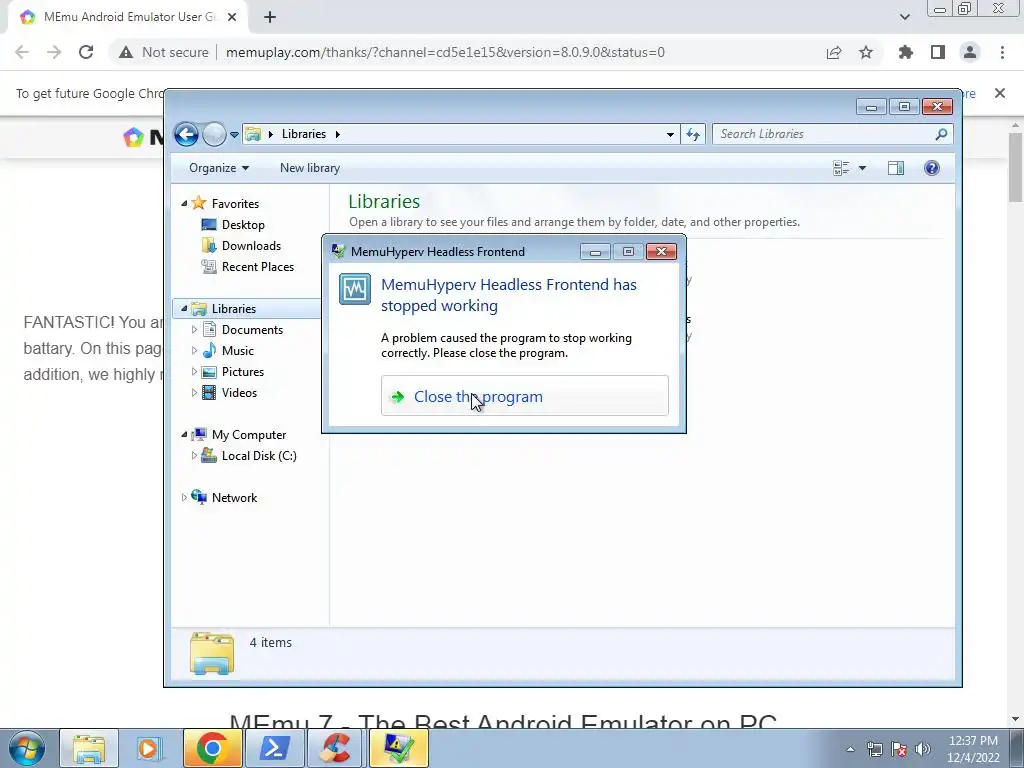Open Windows Media Player from the taskbar
The width and height of the screenshot is (1024, 768).
pos(148,748)
